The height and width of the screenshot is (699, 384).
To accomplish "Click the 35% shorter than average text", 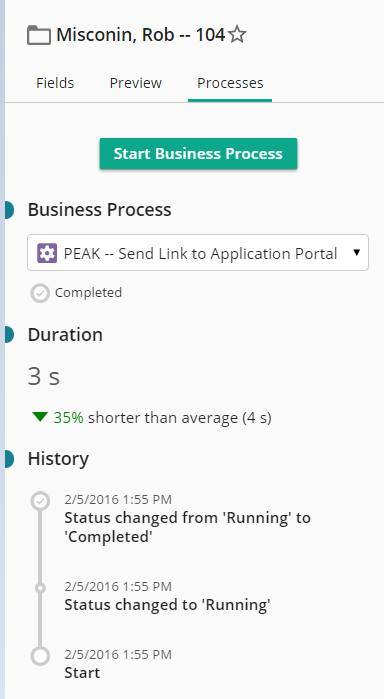I will 162,418.
